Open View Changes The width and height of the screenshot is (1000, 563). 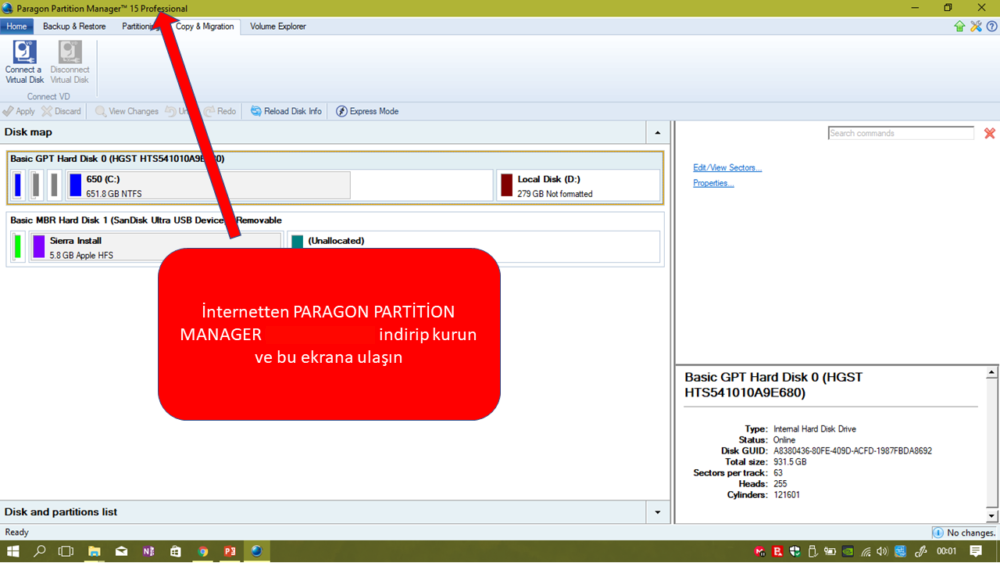click(x=127, y=111)
